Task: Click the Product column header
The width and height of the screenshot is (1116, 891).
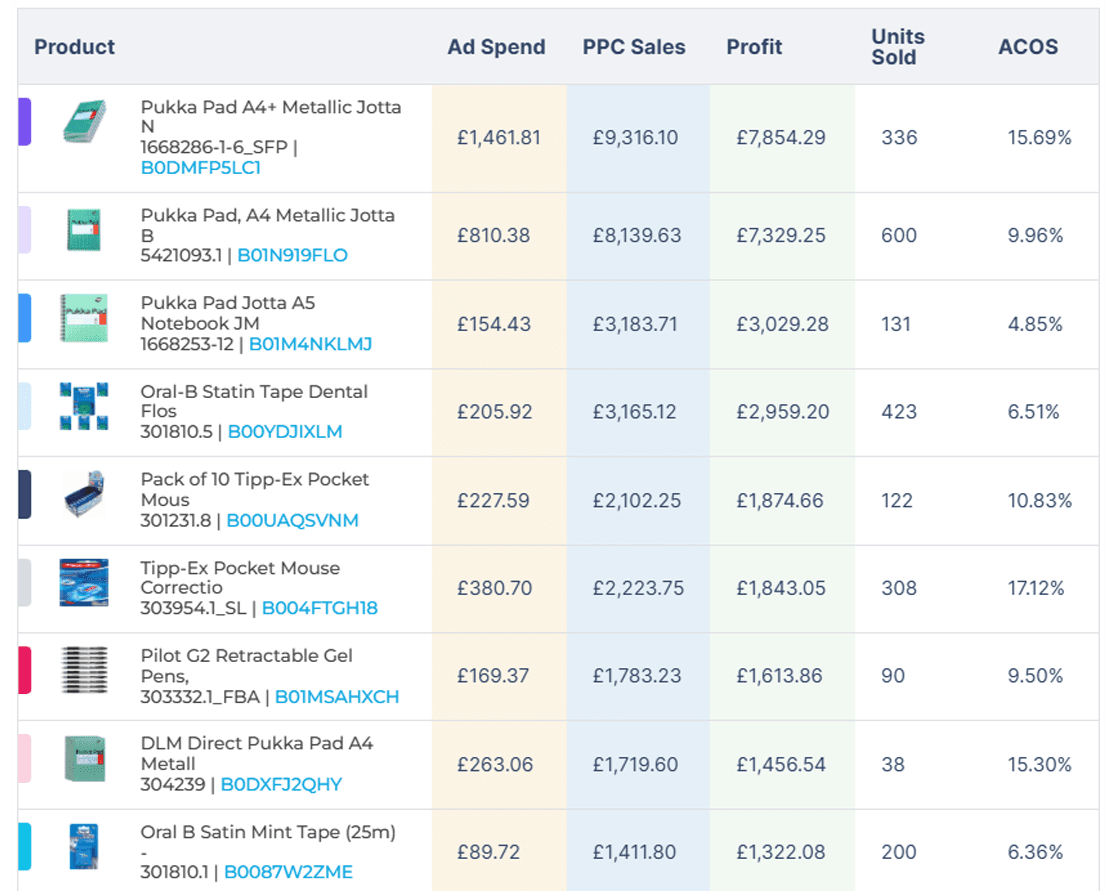Action: click(74, 47)
